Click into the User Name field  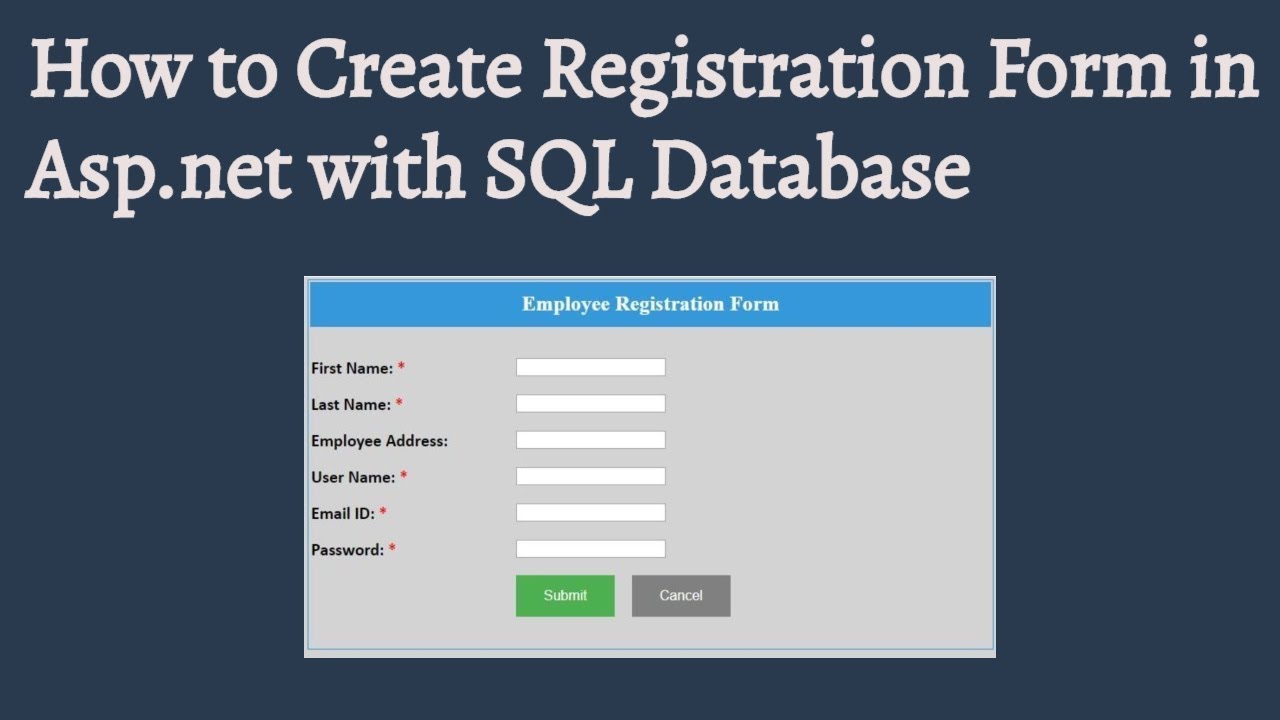point(590,476)
